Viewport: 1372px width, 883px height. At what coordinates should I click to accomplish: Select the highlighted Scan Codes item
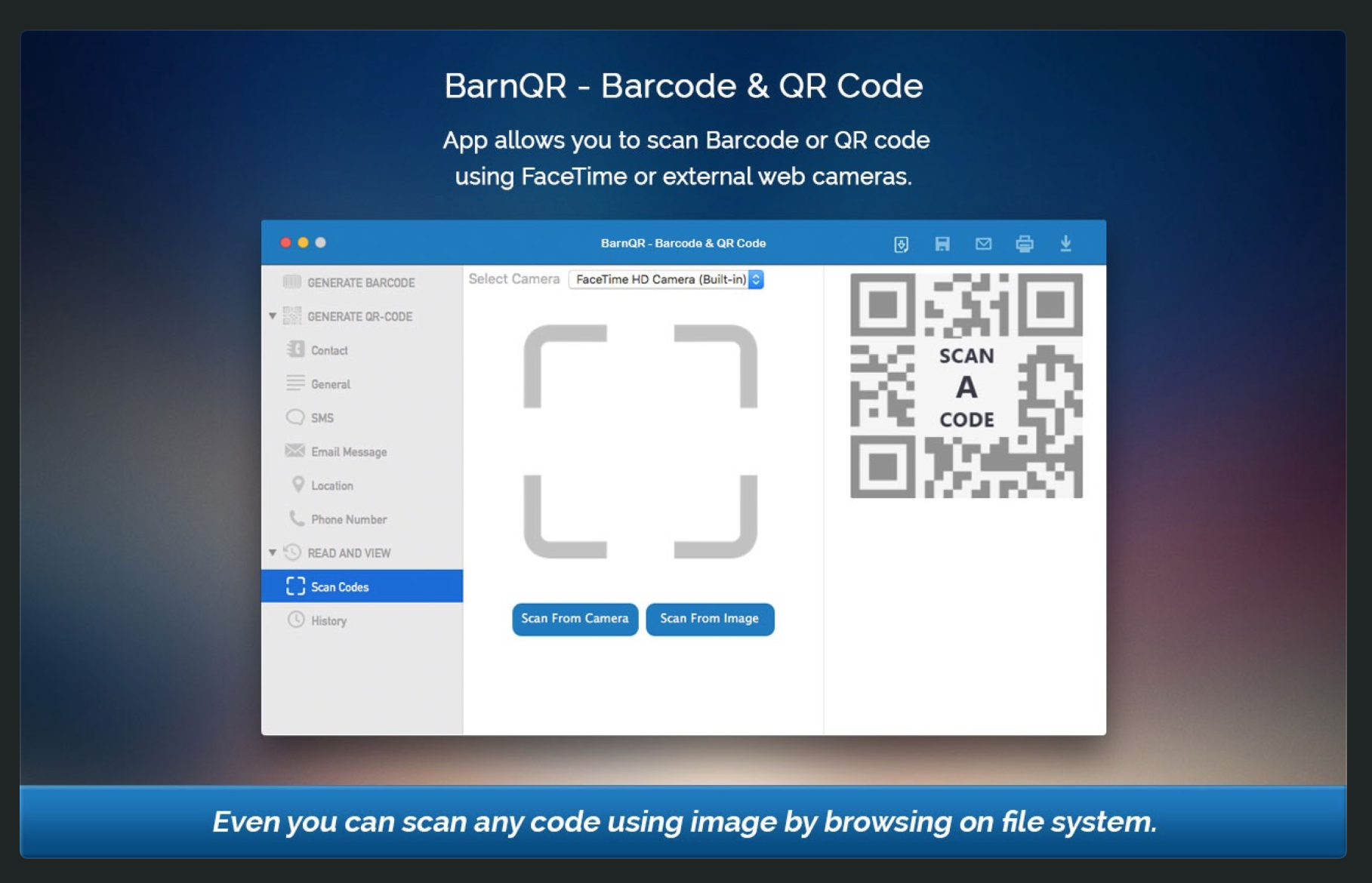(x=362, y=586)
